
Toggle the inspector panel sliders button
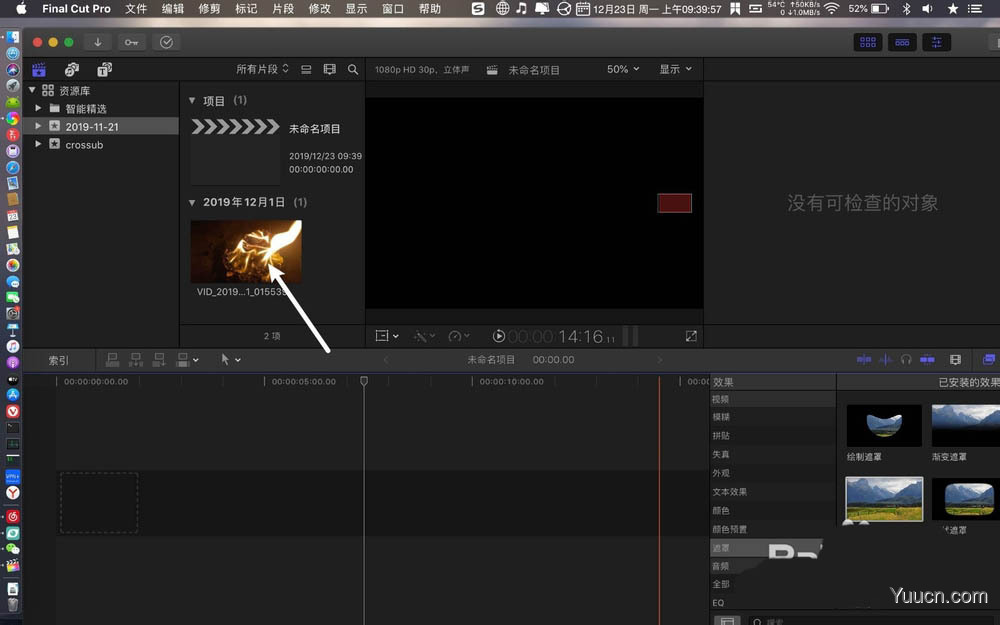[x=937, y=42]
